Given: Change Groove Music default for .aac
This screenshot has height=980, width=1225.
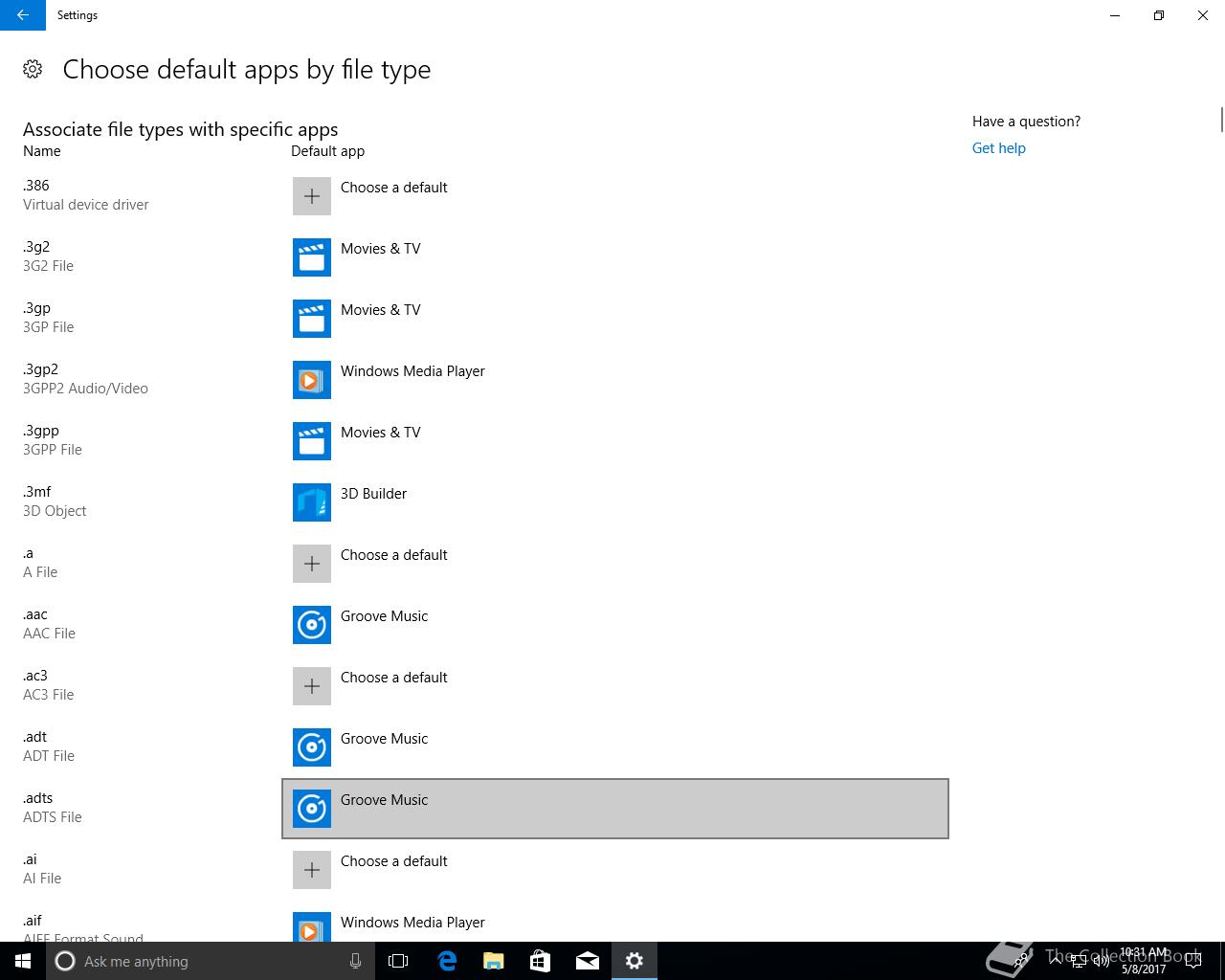Looking at the screenshot, I should [615, 625].
